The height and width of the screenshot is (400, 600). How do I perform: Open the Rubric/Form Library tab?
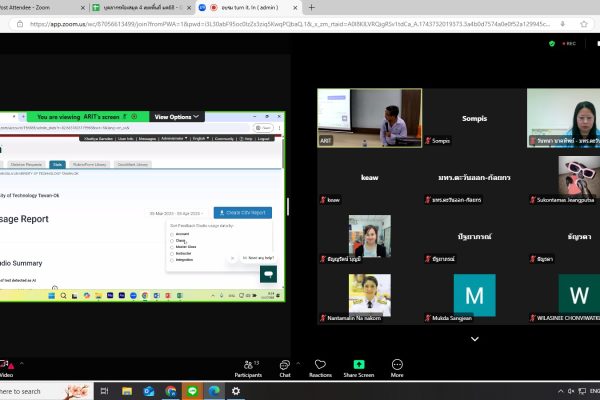pyautogui.click(x=90, y=165)
